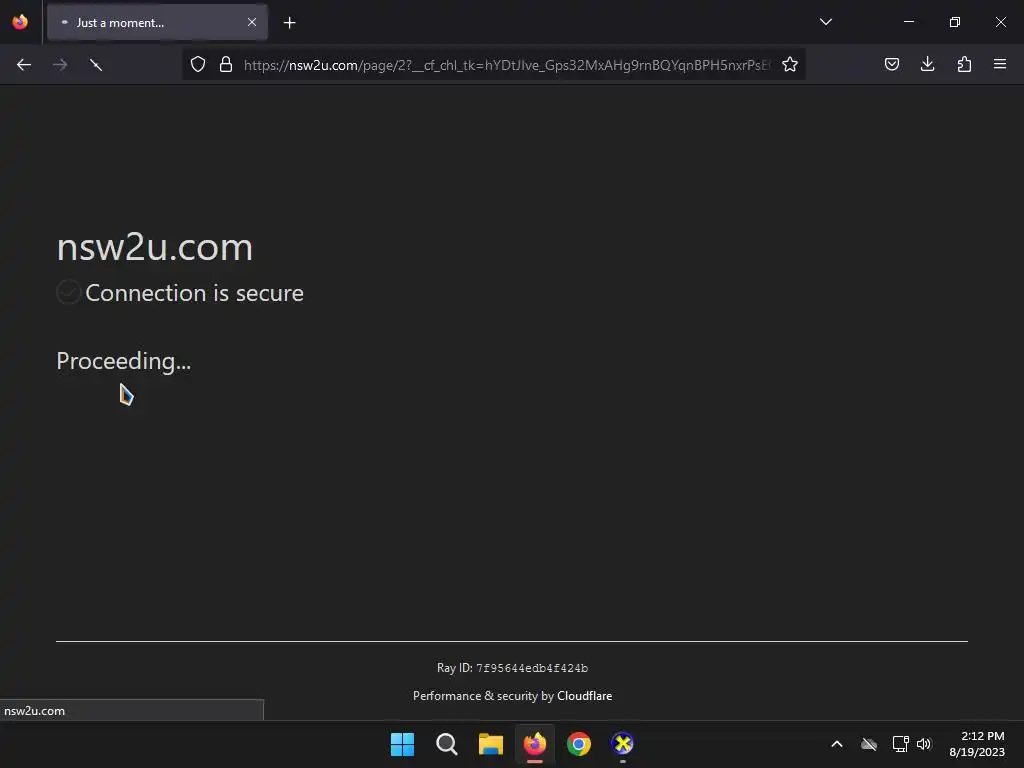Save page to Pocket
The image size is (1024, 768).
[x=892, y=64]
